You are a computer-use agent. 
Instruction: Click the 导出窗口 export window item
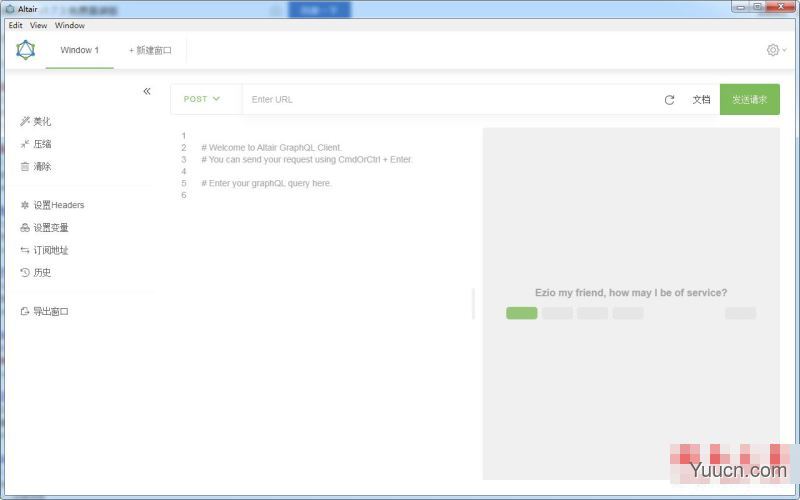point(44,311)
